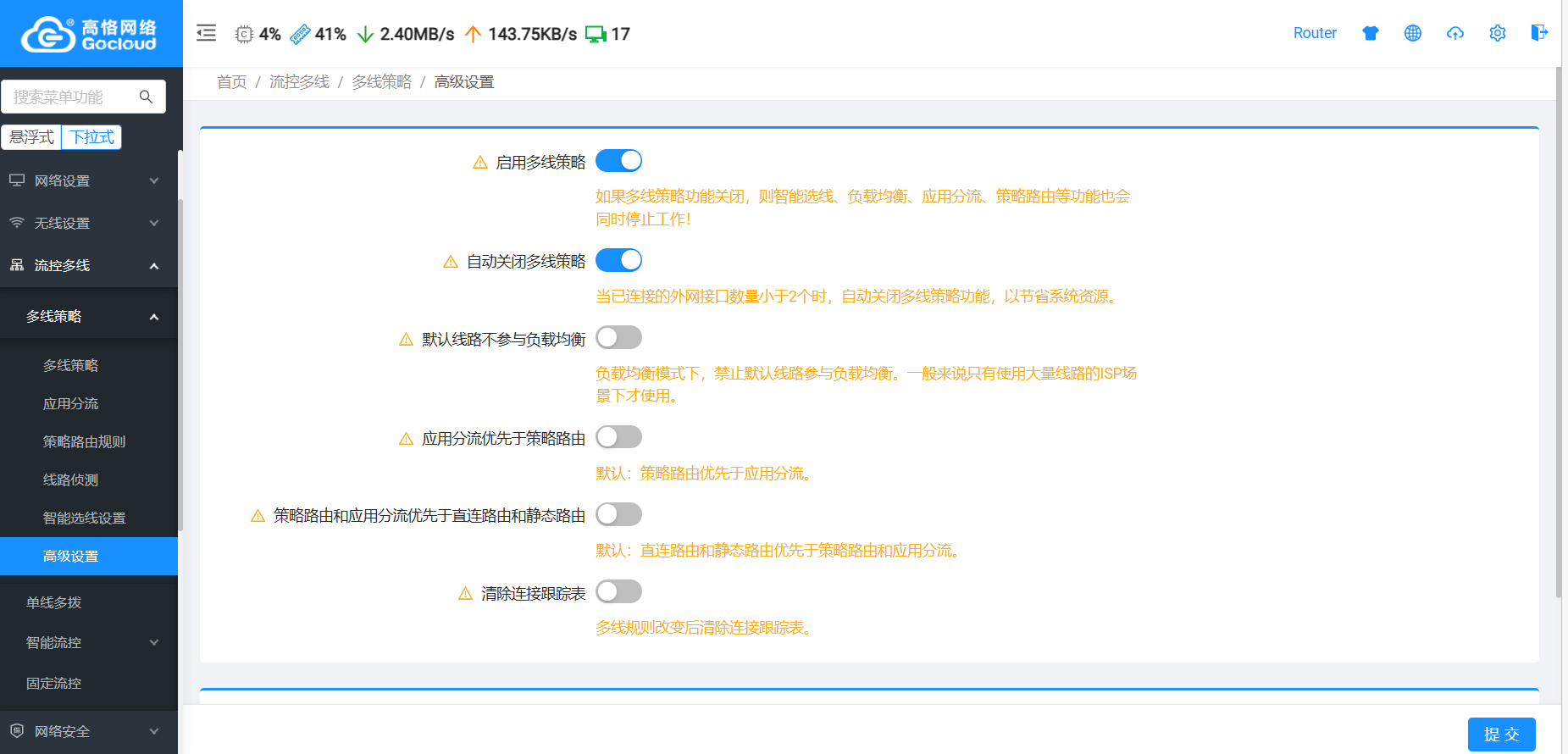Image resolution: width=1568 pixels, height=754 pixels.
Task: Click the memory usage icon
Action: point(300,34)
